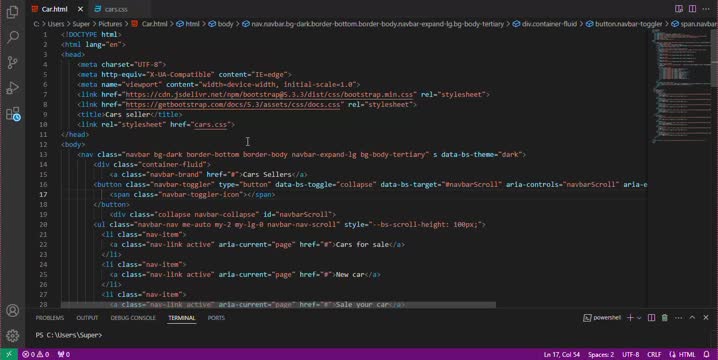This screenshot has width=718, height=360.
Task: Split the editor to the right
Action: pyautogui.click(x=692, y=9)
